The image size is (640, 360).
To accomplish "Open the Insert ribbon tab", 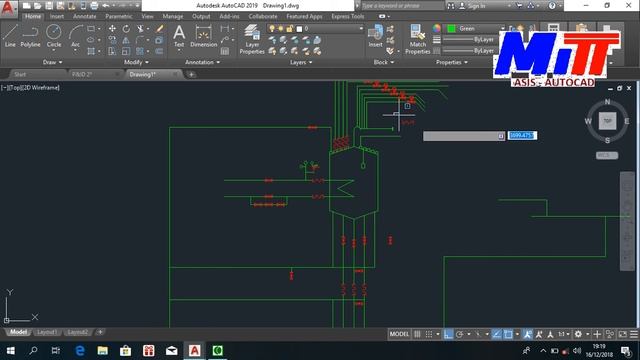I will click(x=57, y=16).
